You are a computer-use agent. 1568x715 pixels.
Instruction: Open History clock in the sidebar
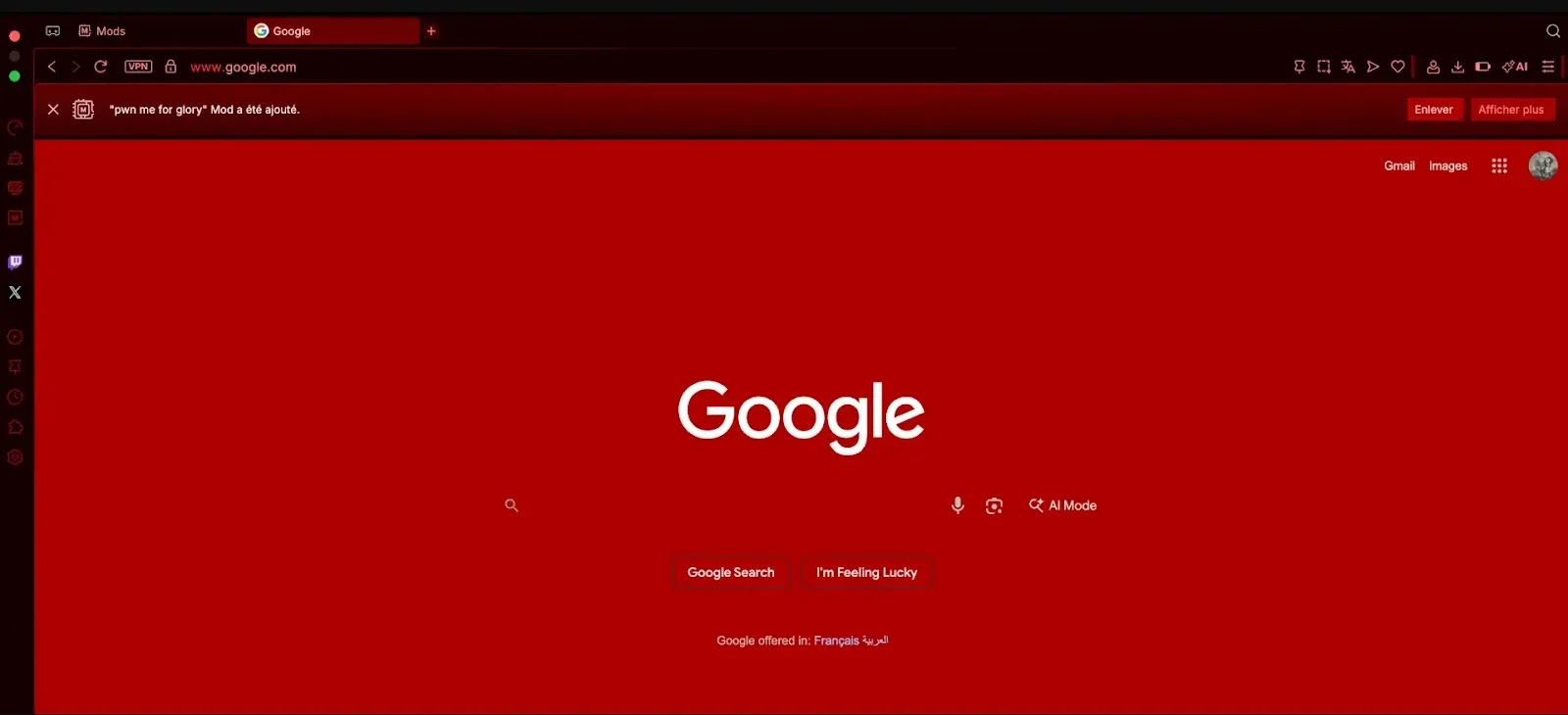pos(15,397)
